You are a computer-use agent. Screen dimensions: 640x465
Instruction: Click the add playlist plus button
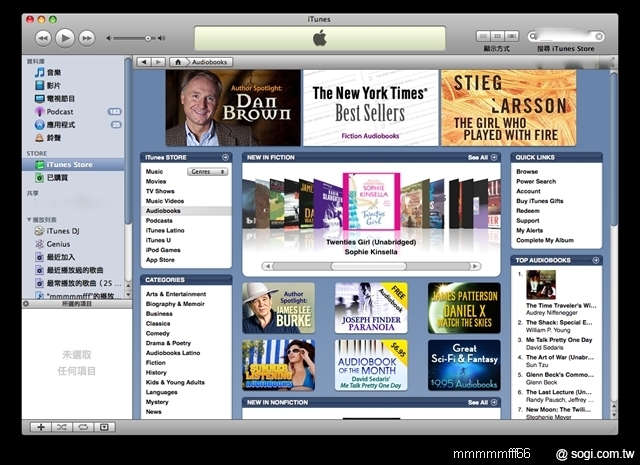pos(41,427)
